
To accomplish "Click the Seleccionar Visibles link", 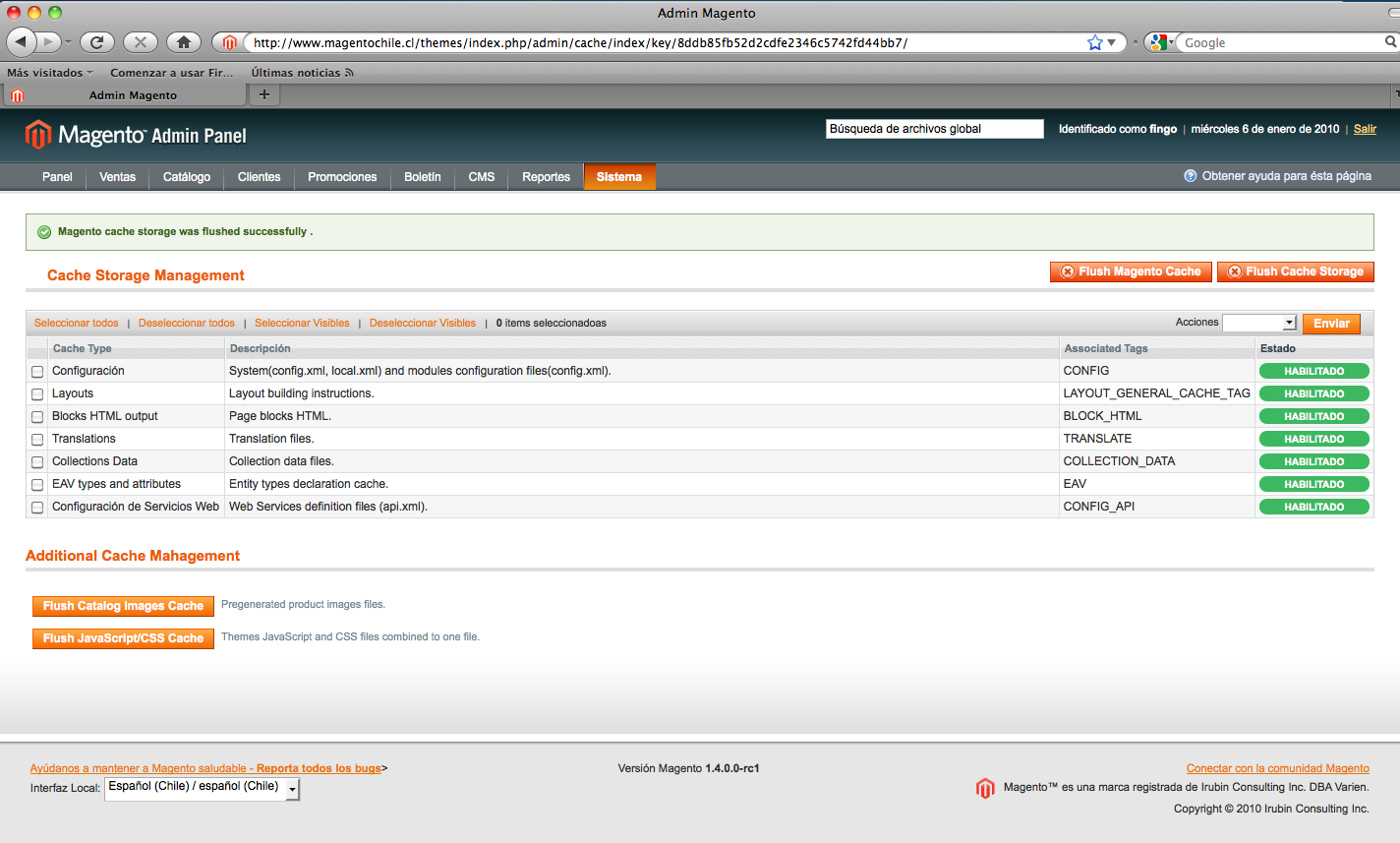I will point(302,323).
